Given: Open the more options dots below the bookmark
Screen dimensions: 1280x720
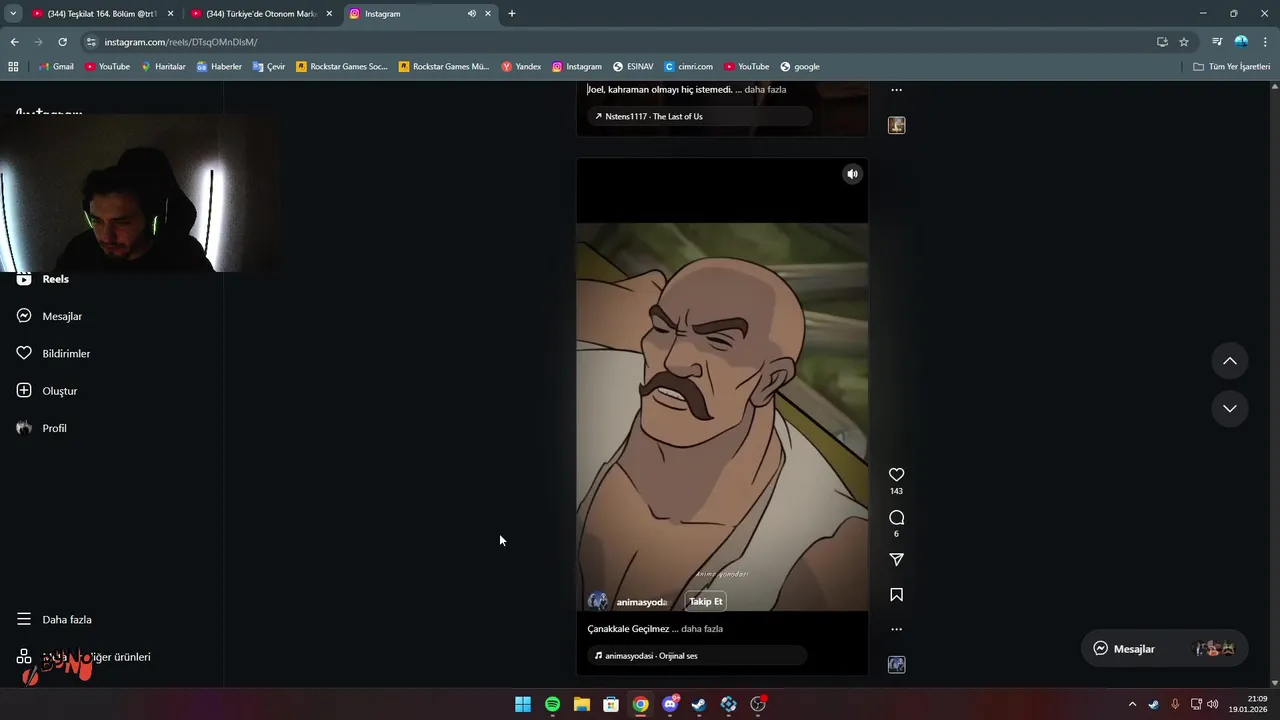Looking at the screenshot, I should 896,629.
